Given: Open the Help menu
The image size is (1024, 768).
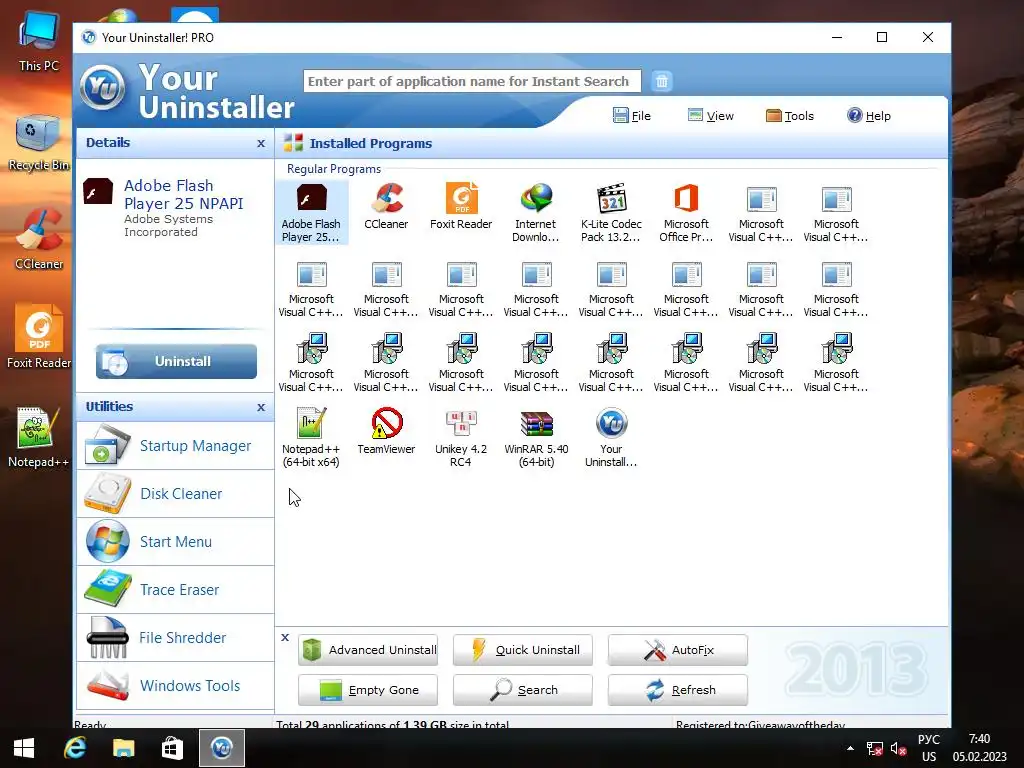Looking at the screenshot, I should [x=869, y=116].
